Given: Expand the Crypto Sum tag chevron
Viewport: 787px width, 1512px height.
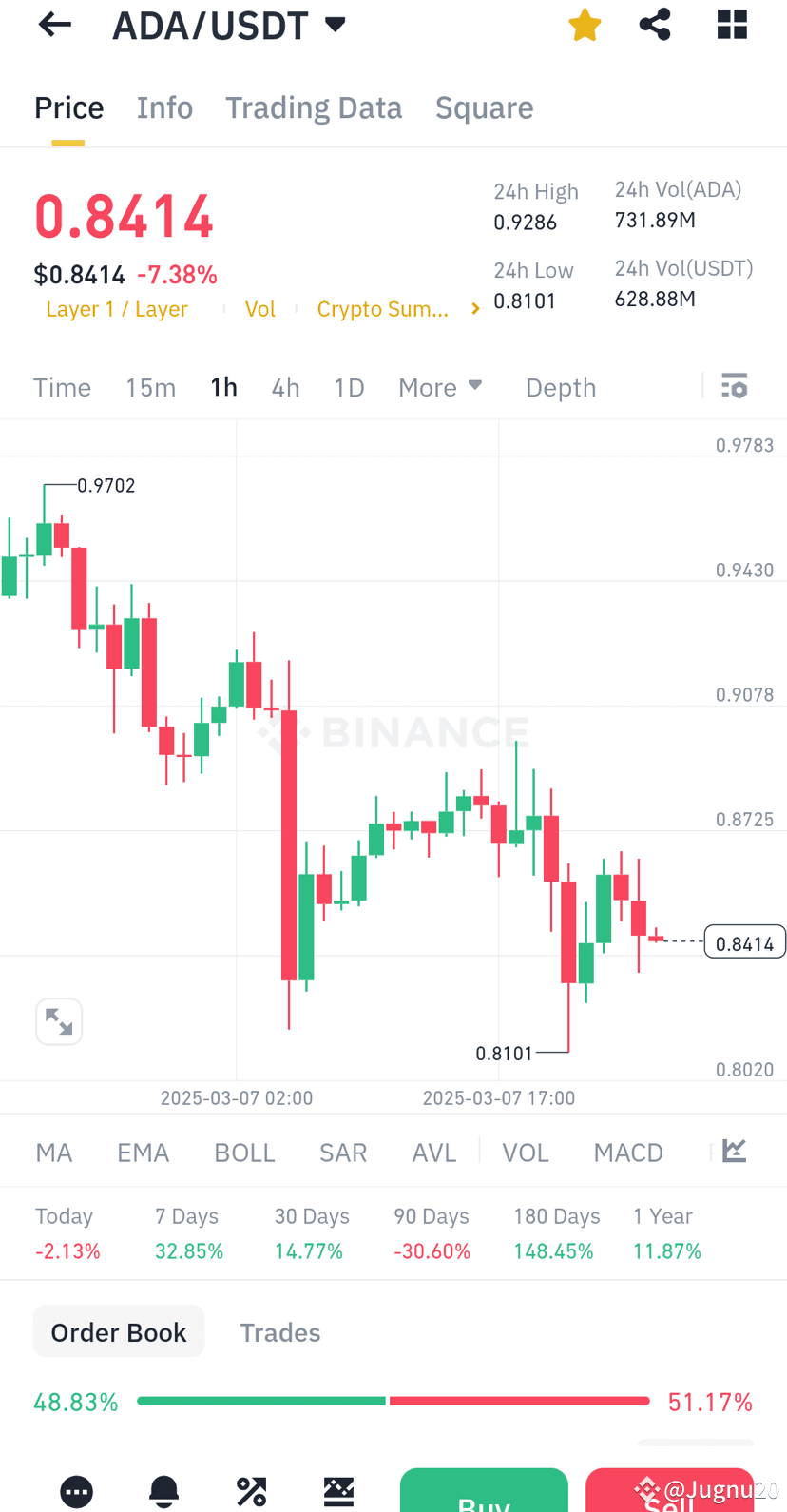Looking at the screenshot, I should tap(474, 308).
